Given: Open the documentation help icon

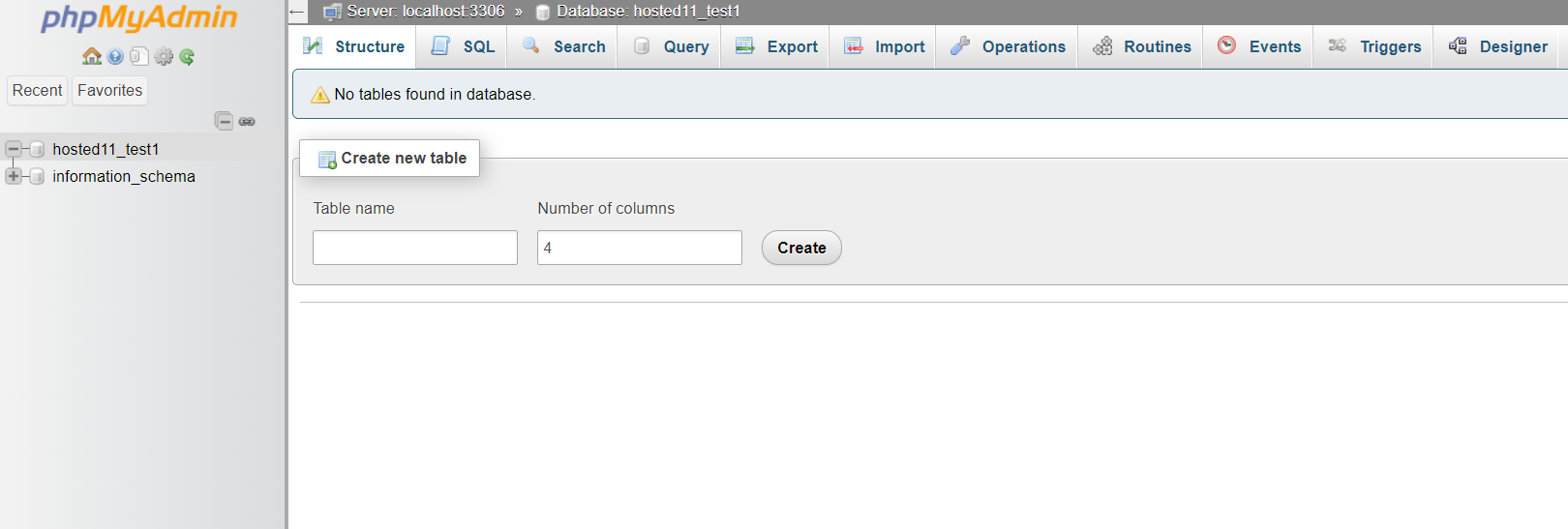Looking at the screenshot, I should tap(115, 56).
